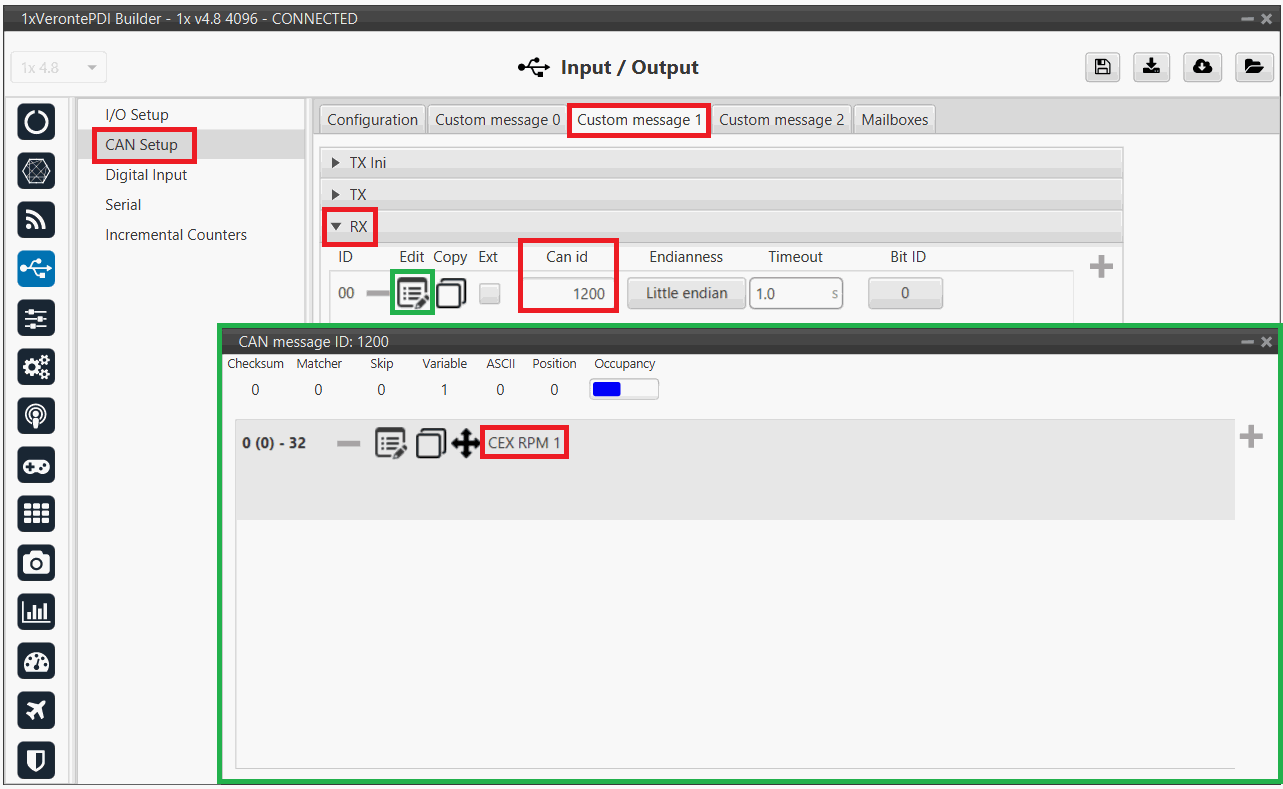This screenshot has width=1283, height=789.
Task: Click the Bit ID button showing 0
Action: click(905, 293)
